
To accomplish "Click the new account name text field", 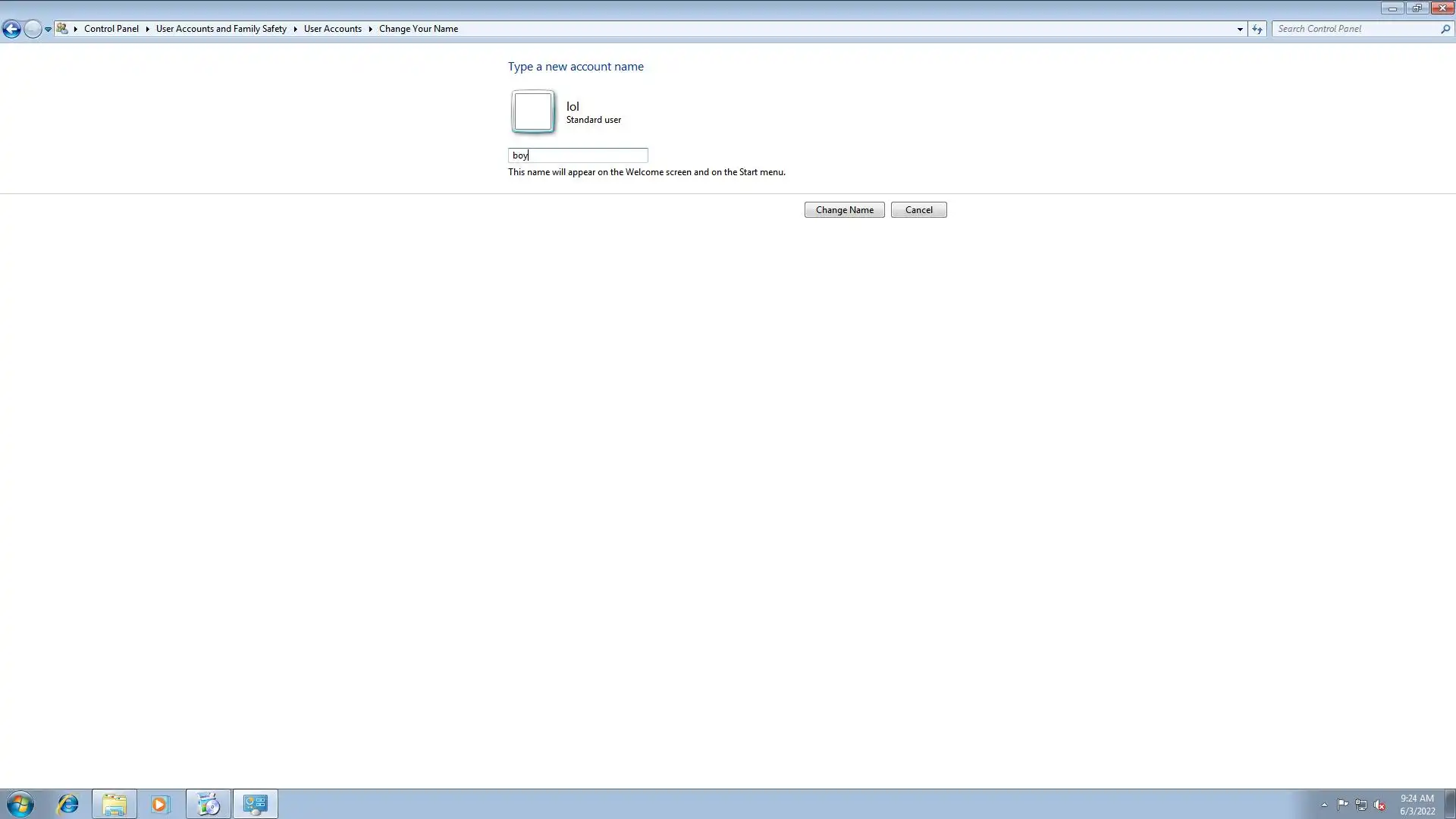I will [578, 155].
